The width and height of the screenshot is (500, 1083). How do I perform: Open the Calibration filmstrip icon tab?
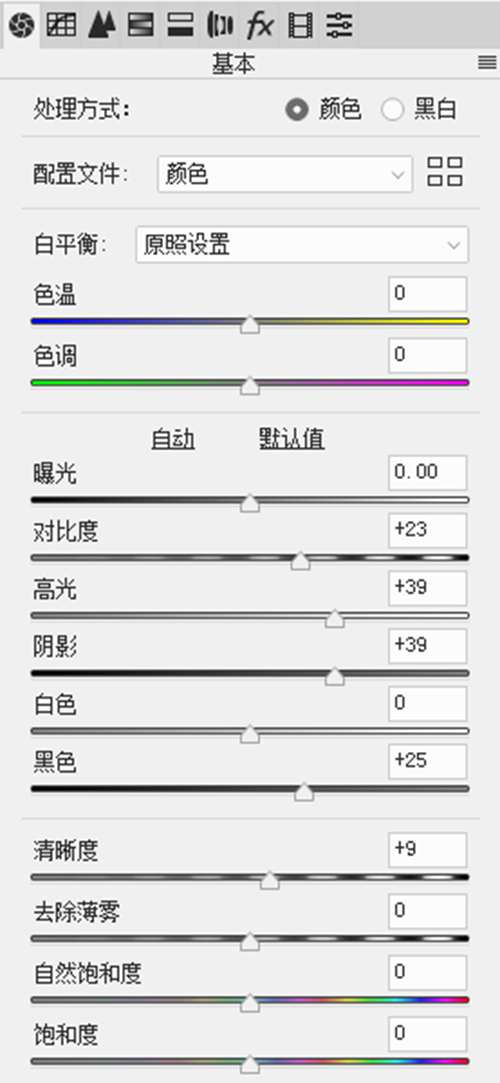tap(300, 26)
